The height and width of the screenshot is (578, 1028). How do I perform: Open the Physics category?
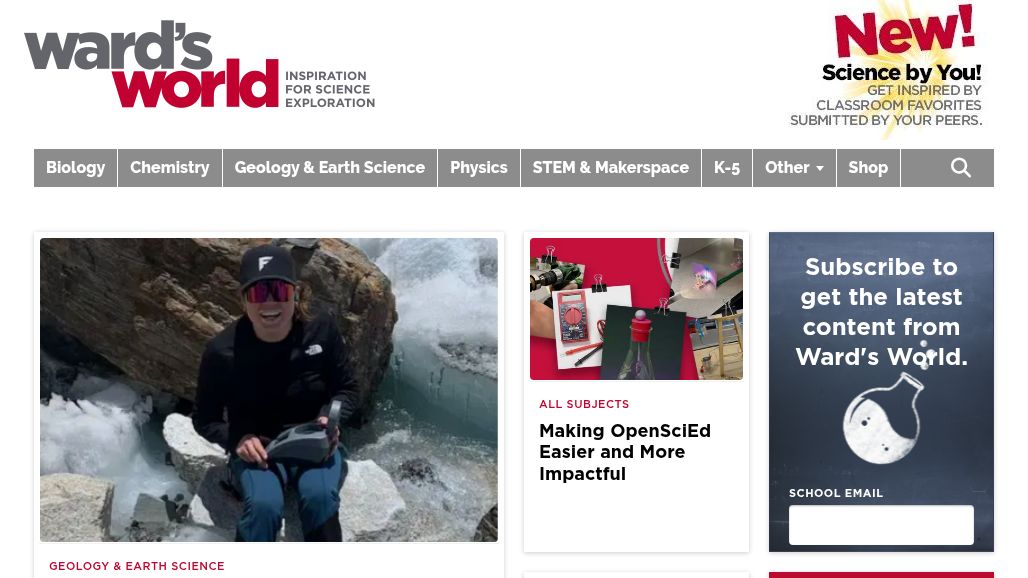[x=479, y=168]
